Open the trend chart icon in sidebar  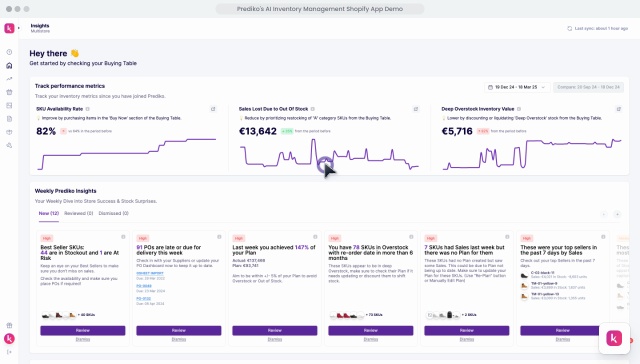click(x=9, y=79)
